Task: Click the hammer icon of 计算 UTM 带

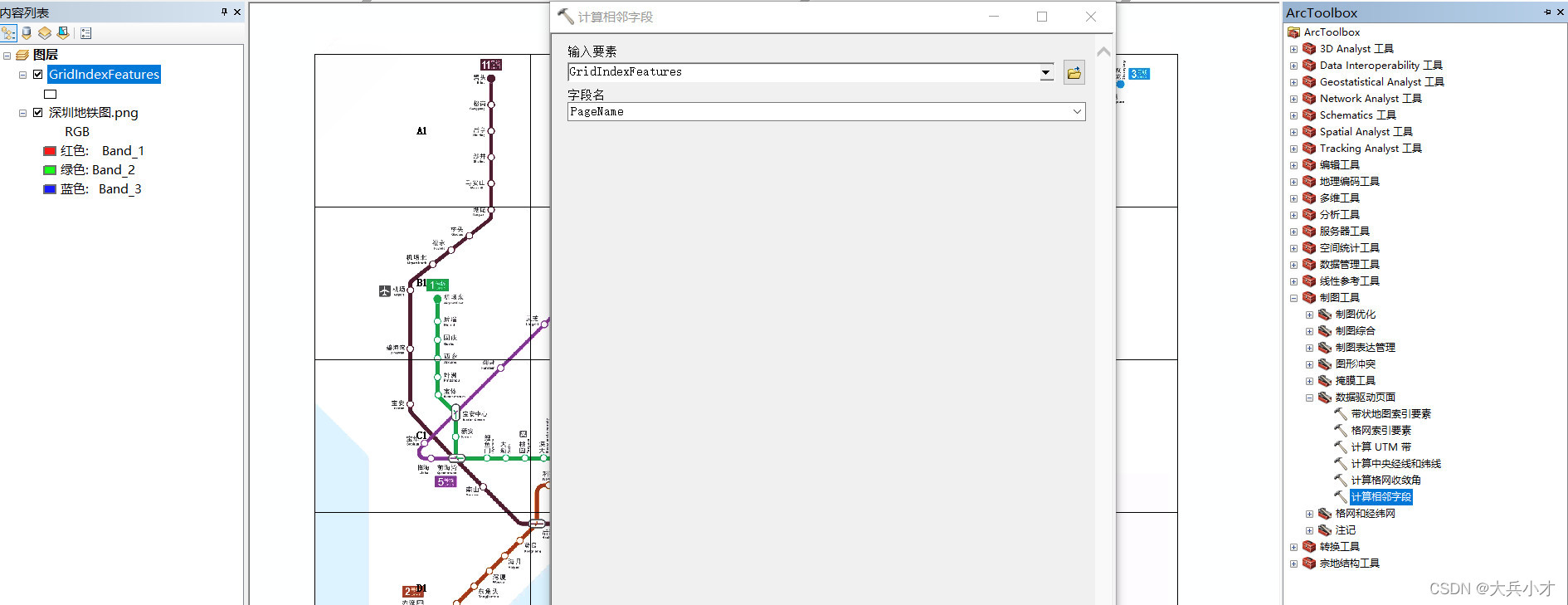Action: coord(1341,447)
